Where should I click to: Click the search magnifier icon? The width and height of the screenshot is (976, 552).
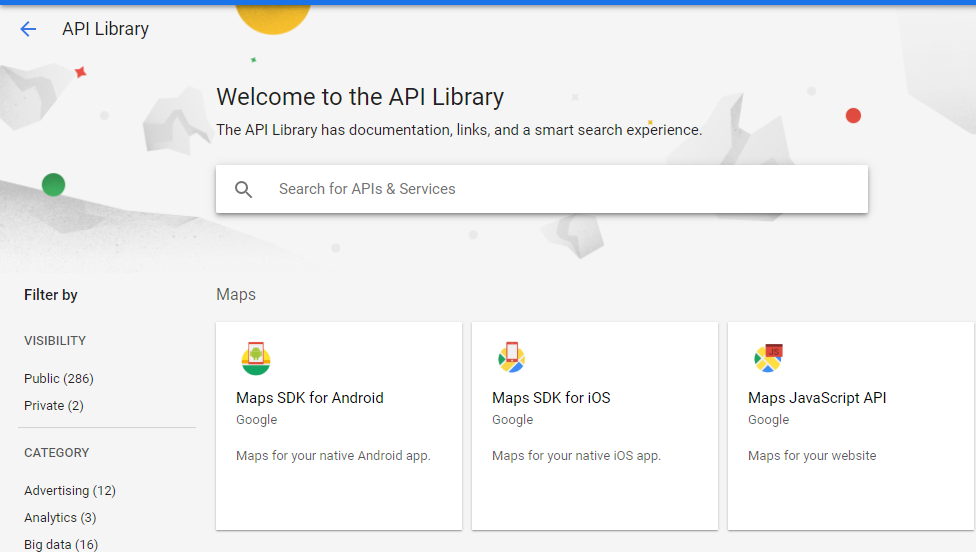pyautogui.click(x=244, y=189)
